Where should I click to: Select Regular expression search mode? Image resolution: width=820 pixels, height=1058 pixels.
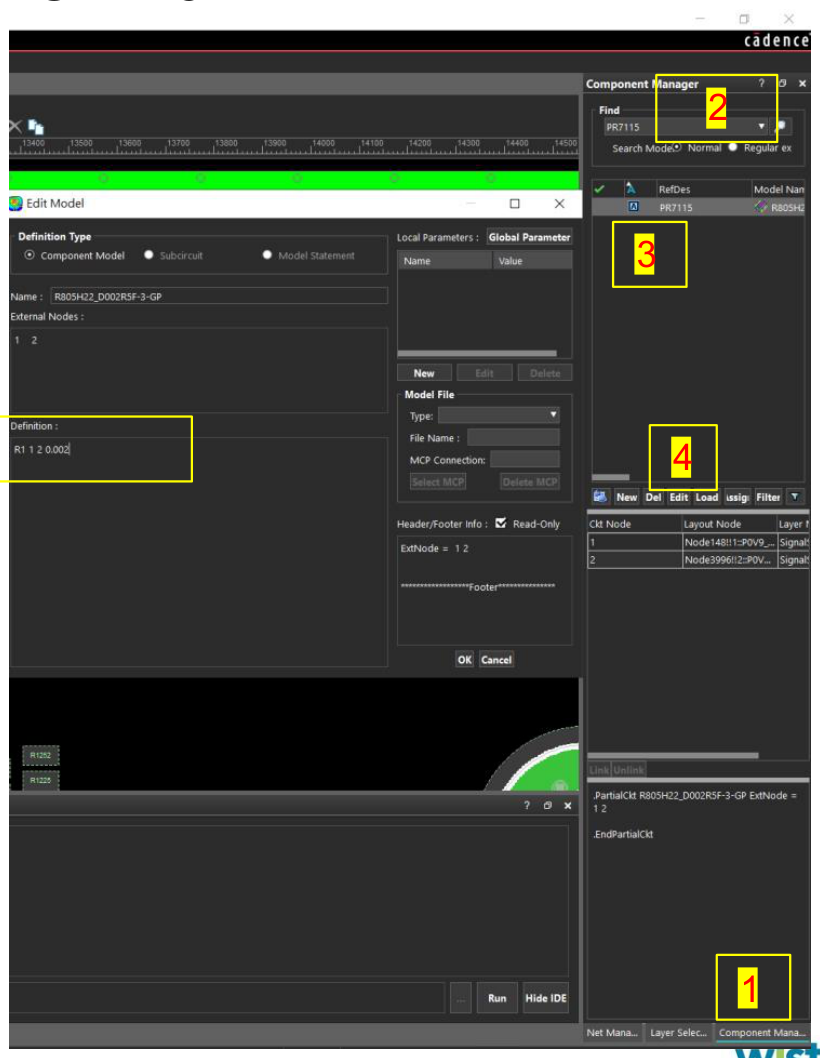733,147
